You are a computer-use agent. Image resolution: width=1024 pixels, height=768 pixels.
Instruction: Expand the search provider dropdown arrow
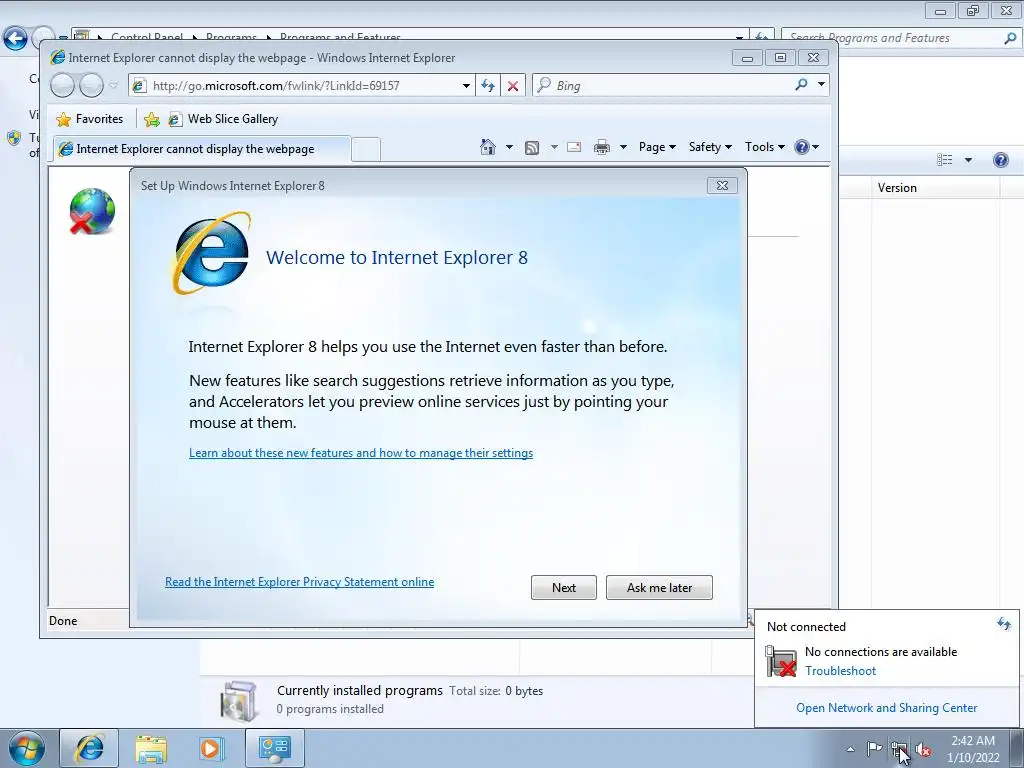(x=821, y=84)
